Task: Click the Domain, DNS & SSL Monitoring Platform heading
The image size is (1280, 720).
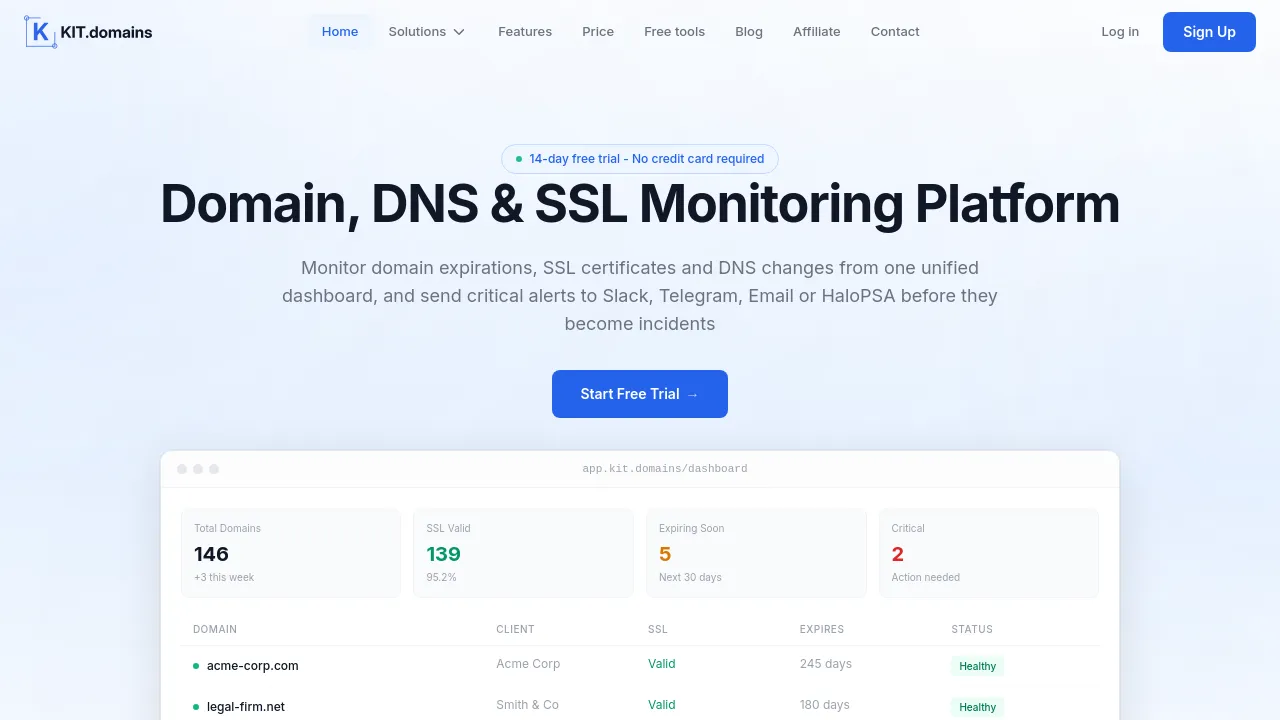Action: tap(640, 204)
